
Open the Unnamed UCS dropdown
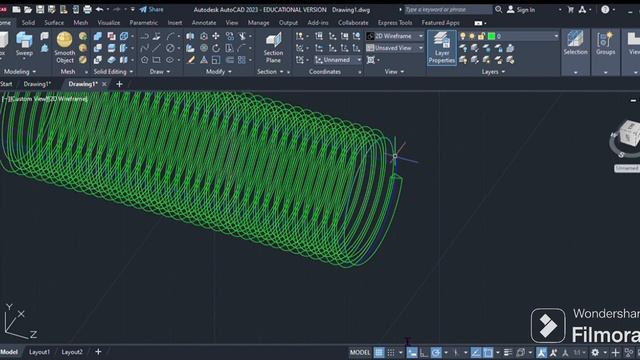click(338, 60)
